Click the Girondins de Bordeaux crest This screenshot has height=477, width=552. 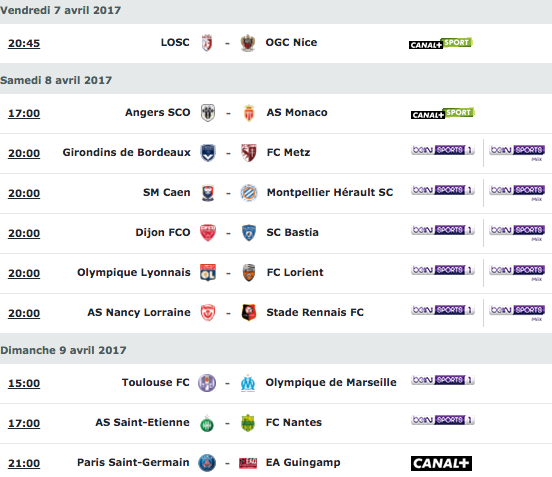pyautogui.click(x=208, y=153)
